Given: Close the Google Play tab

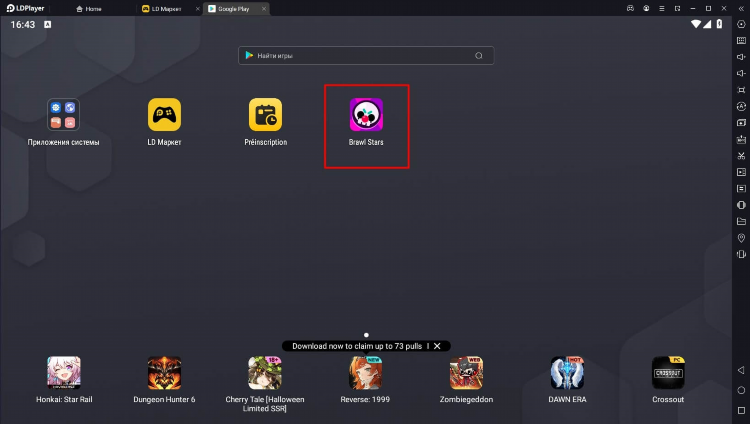Looking at the screenshot, I should coord(264,9).
